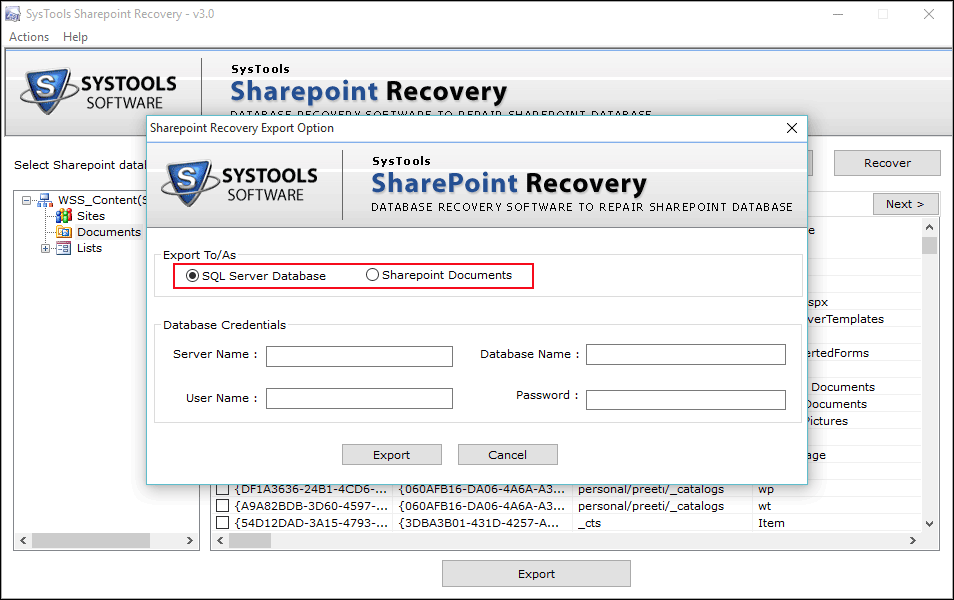The height and width of the screenshot is (600, 954).
Task: Click the 'wp' cell in the list
Action: (x=766, y=489)
